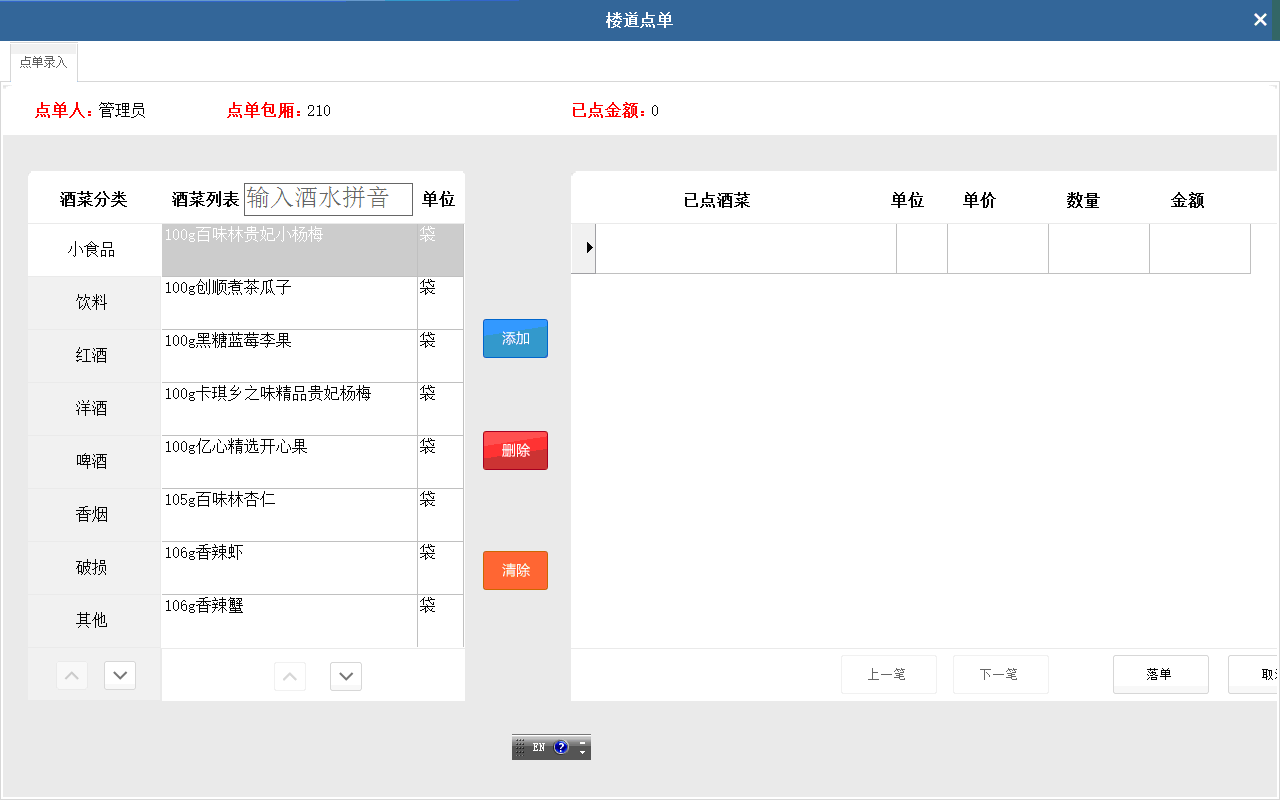The height and width of the screenshot is (800, 1280).
Task: Click the 单价 column header
Action: (980, 200)
